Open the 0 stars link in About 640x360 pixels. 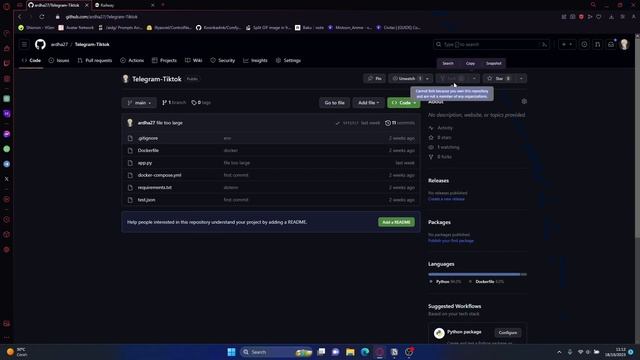(444, 138)
